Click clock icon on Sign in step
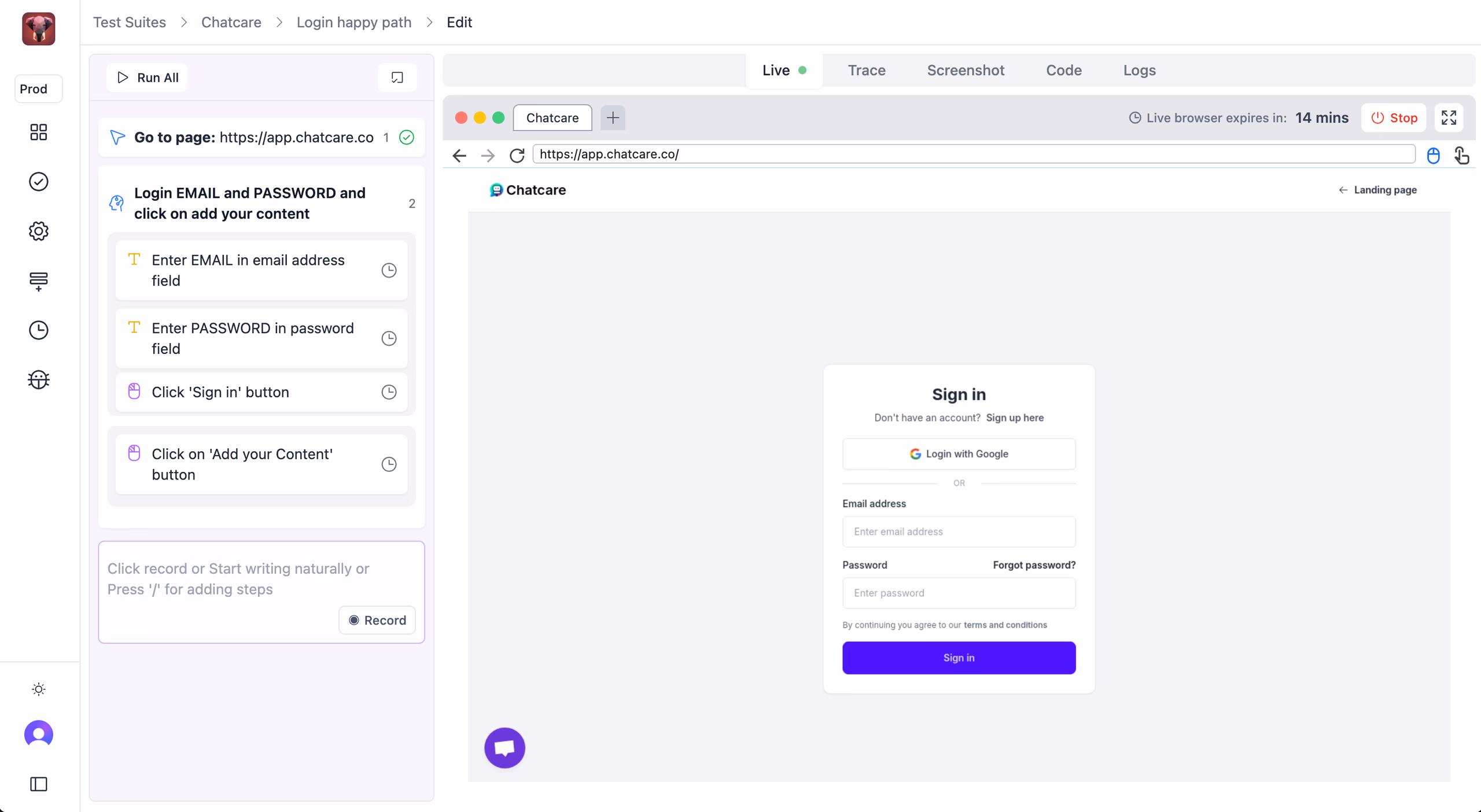 click(x=389, y=392)
